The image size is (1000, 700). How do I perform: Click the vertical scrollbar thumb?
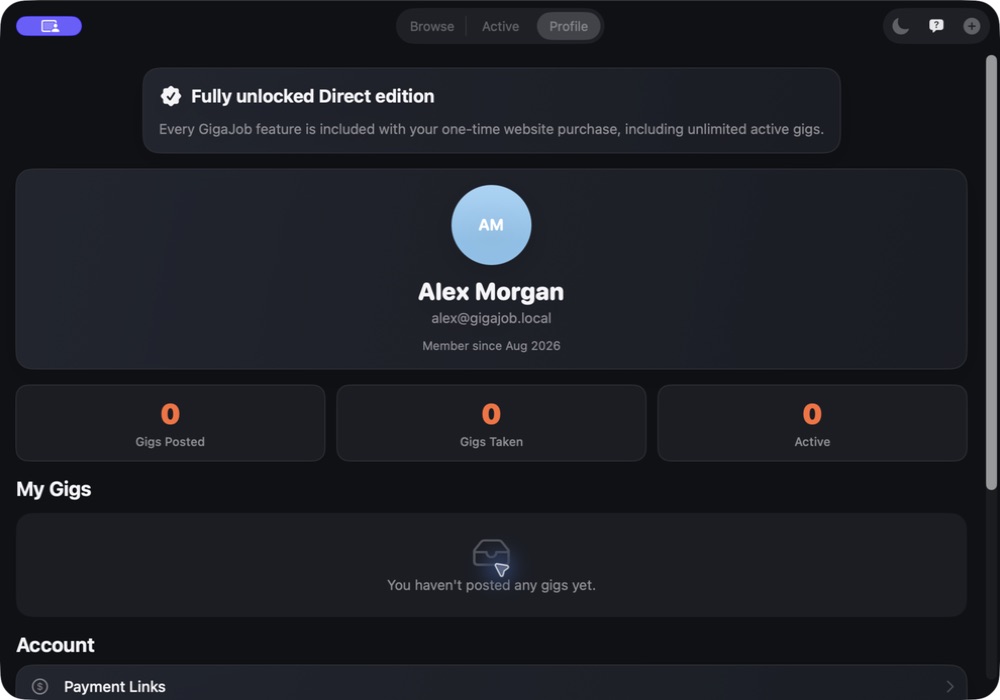pos(991,273)
